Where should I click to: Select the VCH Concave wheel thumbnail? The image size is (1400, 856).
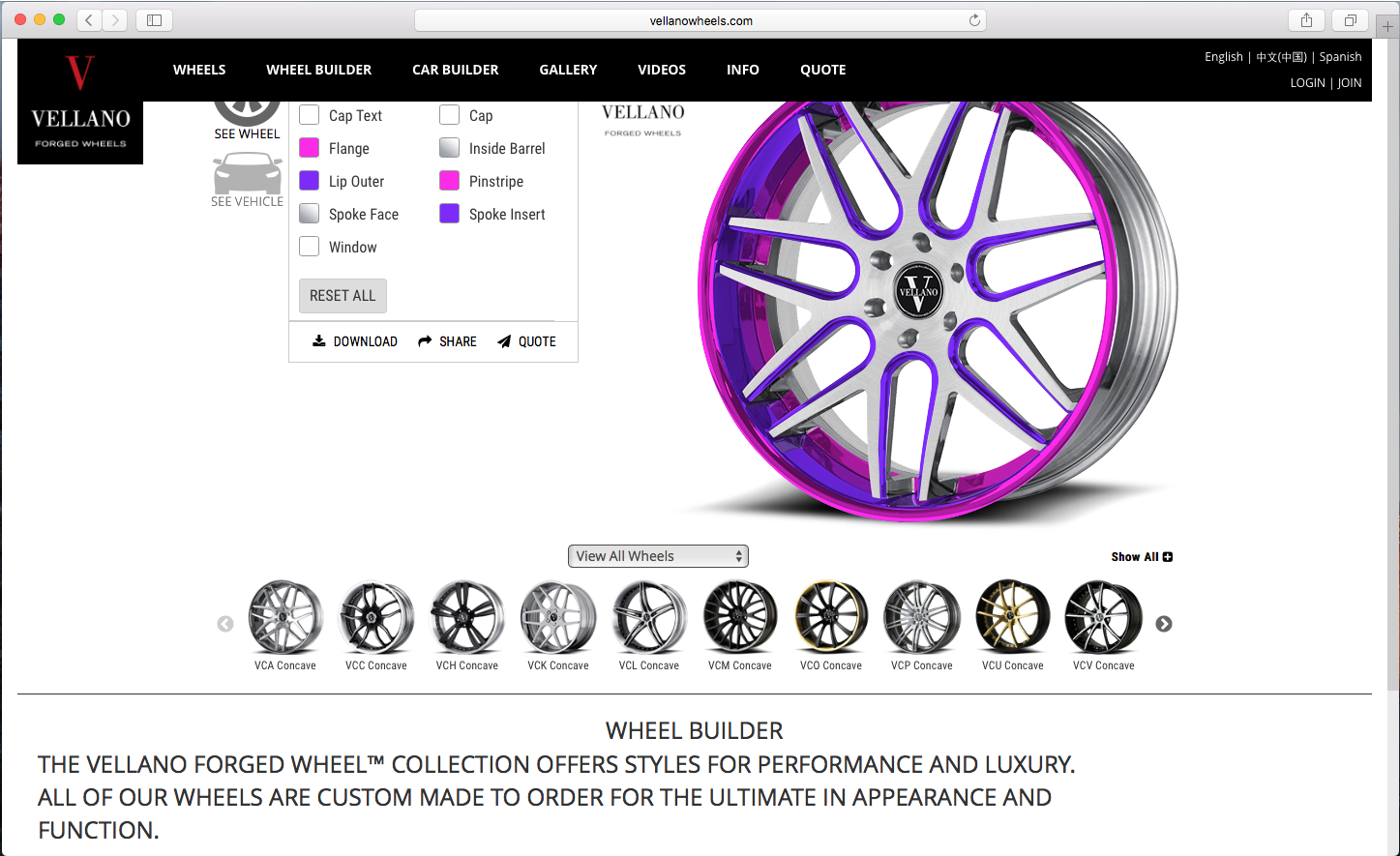(467, 617)
